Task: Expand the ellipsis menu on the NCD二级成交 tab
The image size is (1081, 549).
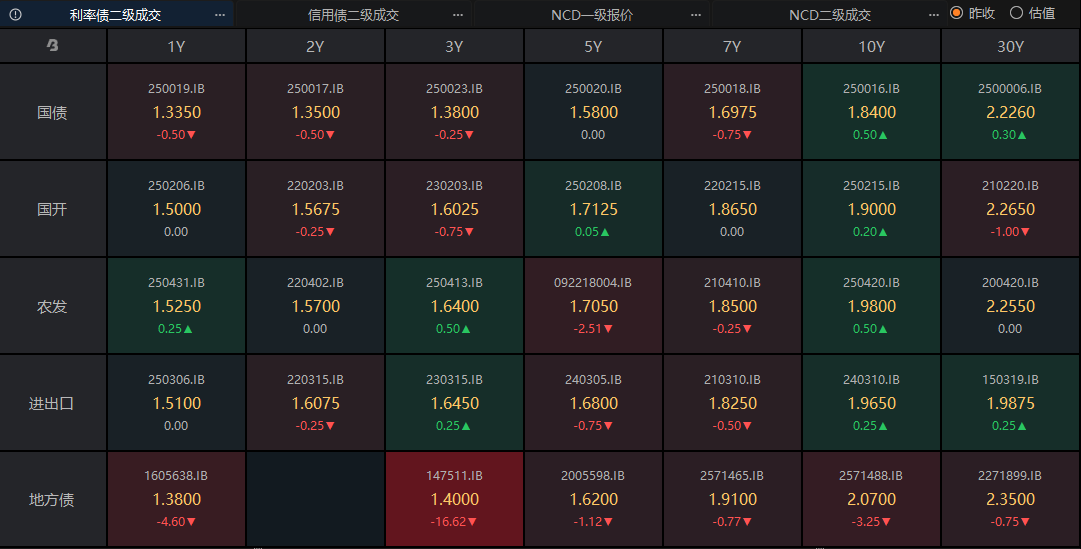Action: pos(934,15)
